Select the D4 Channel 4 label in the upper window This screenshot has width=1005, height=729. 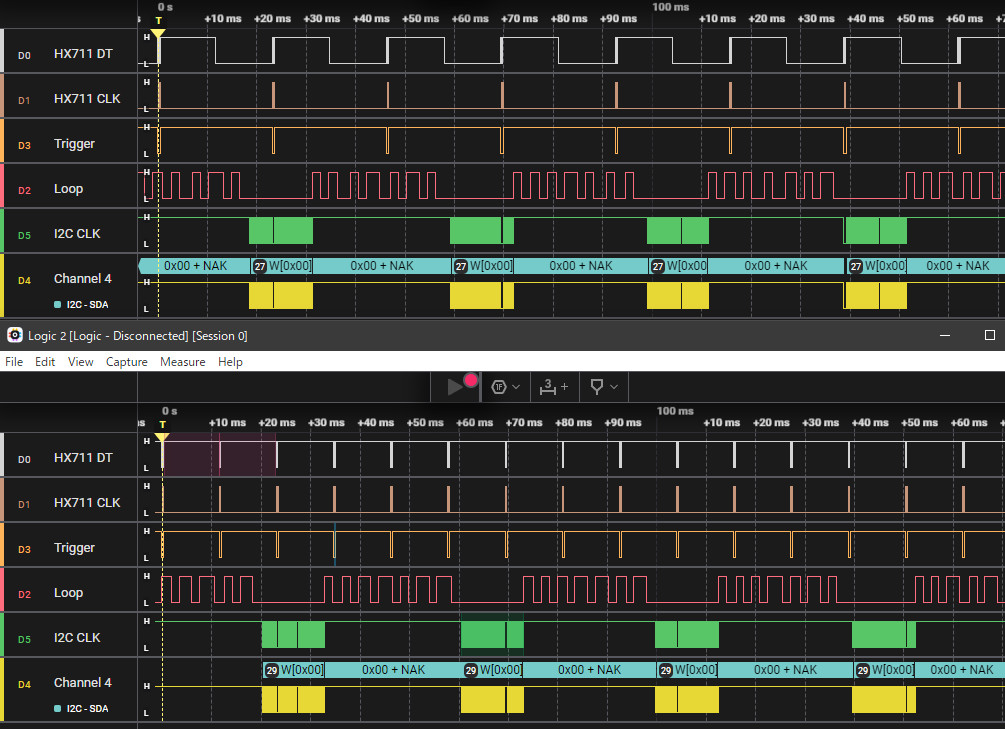tap(83, 278)
